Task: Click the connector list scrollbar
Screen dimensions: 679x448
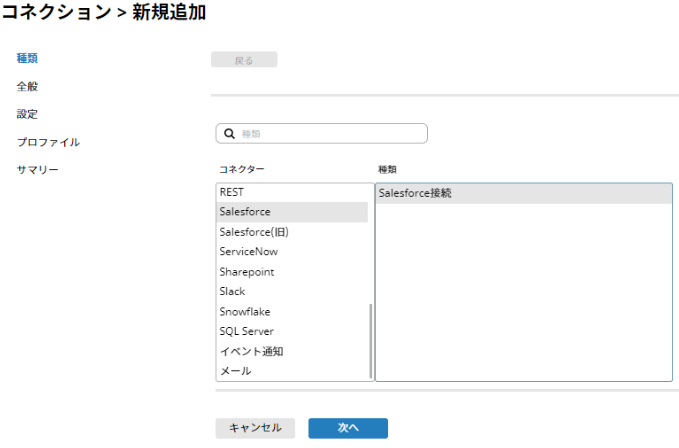Action: tap(371, 341)
